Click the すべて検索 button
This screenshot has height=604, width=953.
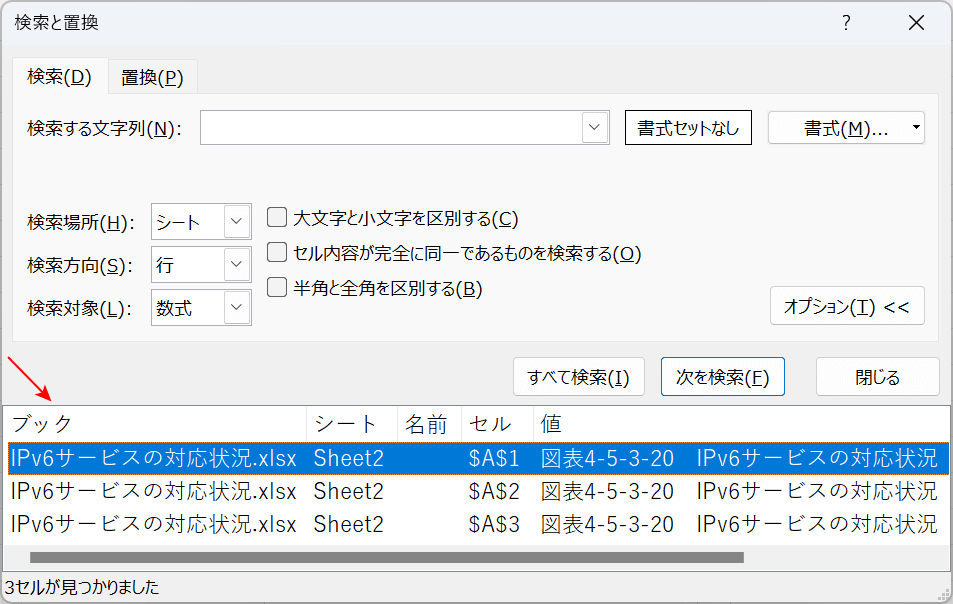578,377
